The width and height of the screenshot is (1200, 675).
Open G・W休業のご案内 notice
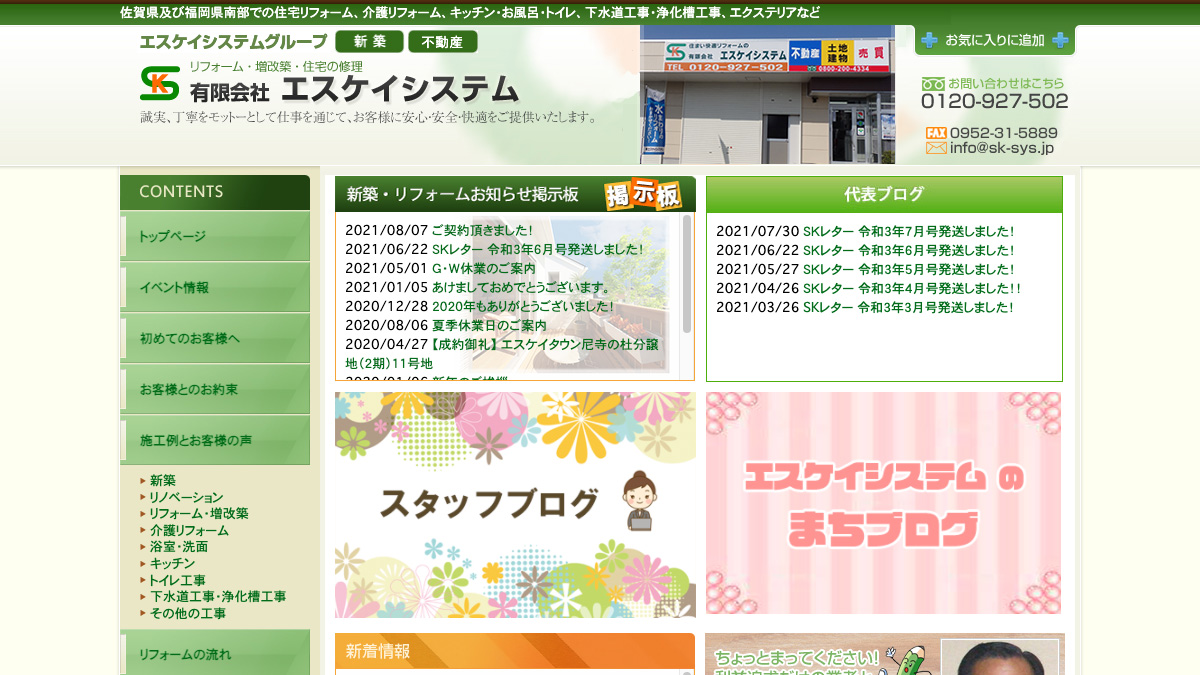coord(484,268)
